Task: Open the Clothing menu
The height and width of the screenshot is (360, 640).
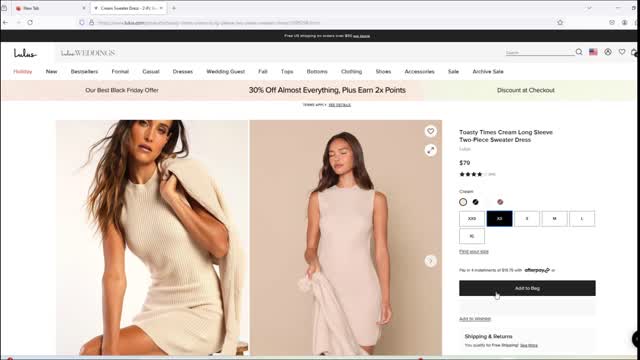Action: pyautogui.click(x=351, y=71)
